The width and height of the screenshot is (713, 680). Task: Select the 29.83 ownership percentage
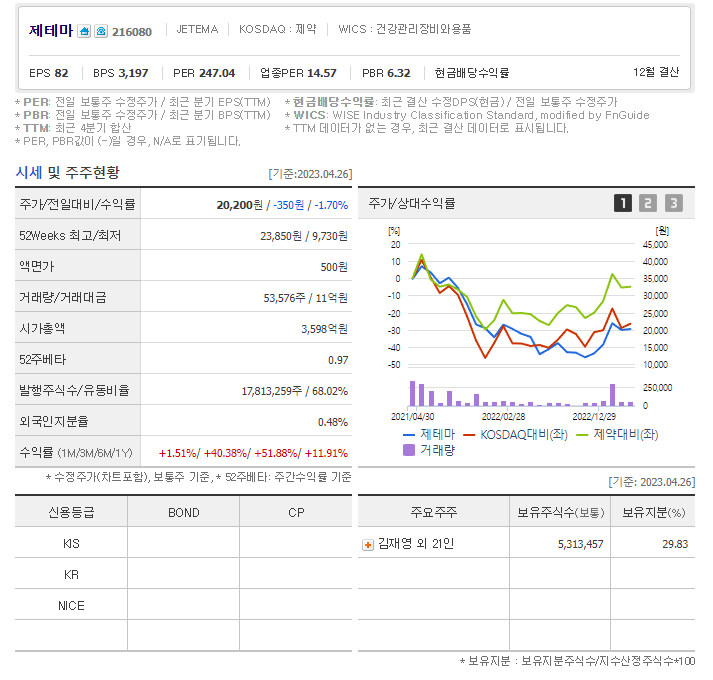pyautogui.click(x=675, y=544)
